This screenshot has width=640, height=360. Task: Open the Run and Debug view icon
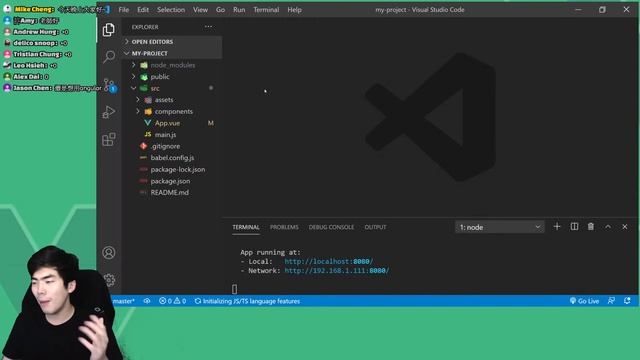[x=109, y=112]
